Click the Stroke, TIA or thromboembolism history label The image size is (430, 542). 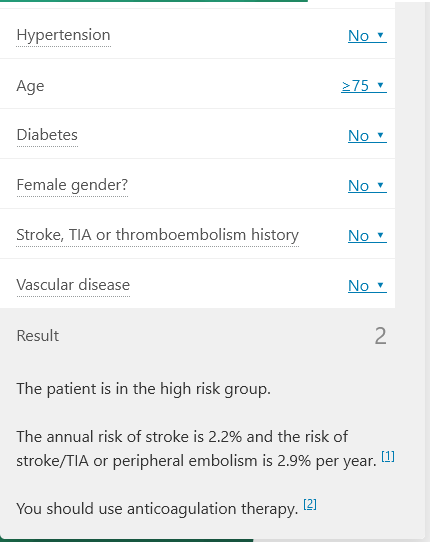157,235
